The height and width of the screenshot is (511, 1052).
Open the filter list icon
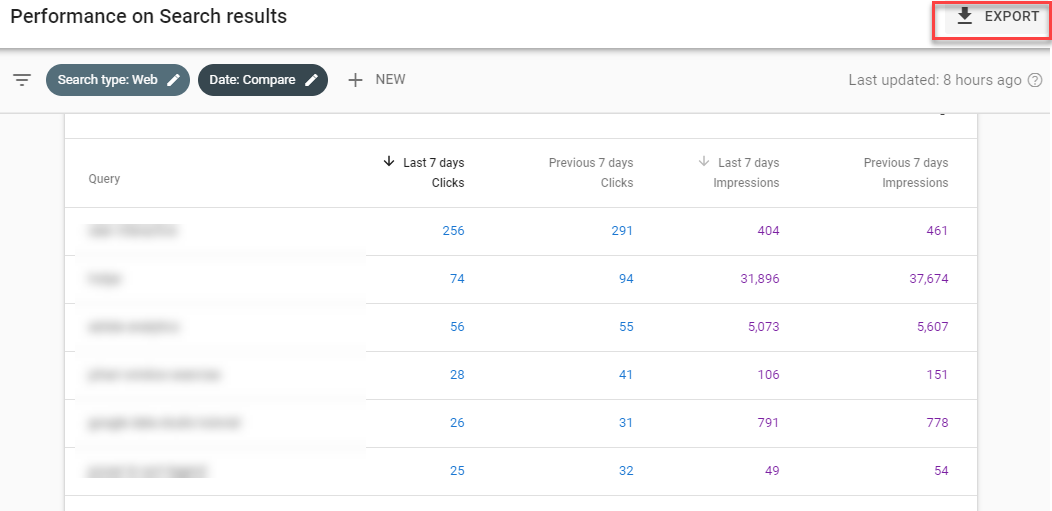point(22,80)
